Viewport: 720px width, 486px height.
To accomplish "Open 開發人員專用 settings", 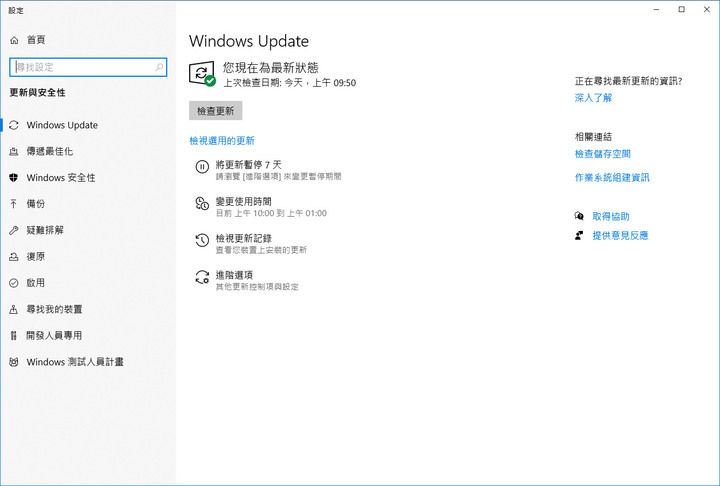I will pos(54,335).
